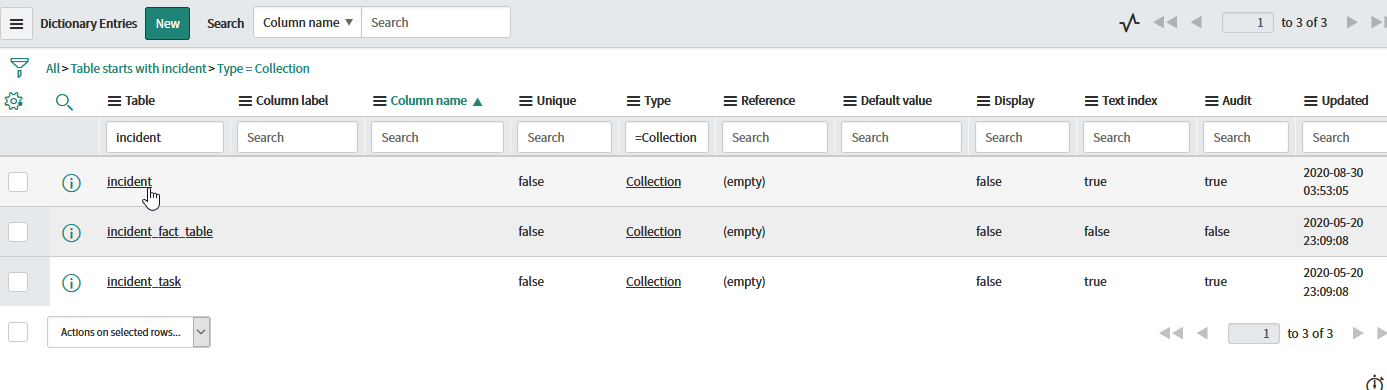Click the Column name column search field
This screenshot has height=390, width=1387.
pos(436,137)
